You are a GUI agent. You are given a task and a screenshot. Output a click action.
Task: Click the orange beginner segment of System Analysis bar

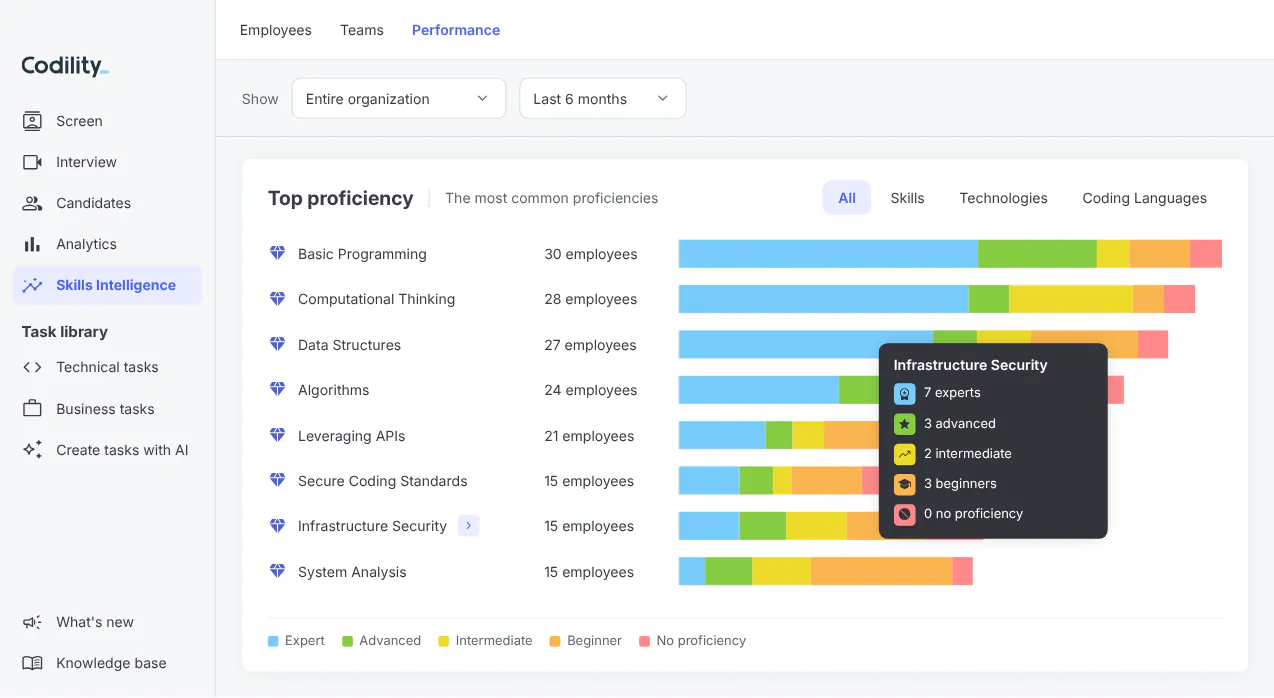pos(881,572)
